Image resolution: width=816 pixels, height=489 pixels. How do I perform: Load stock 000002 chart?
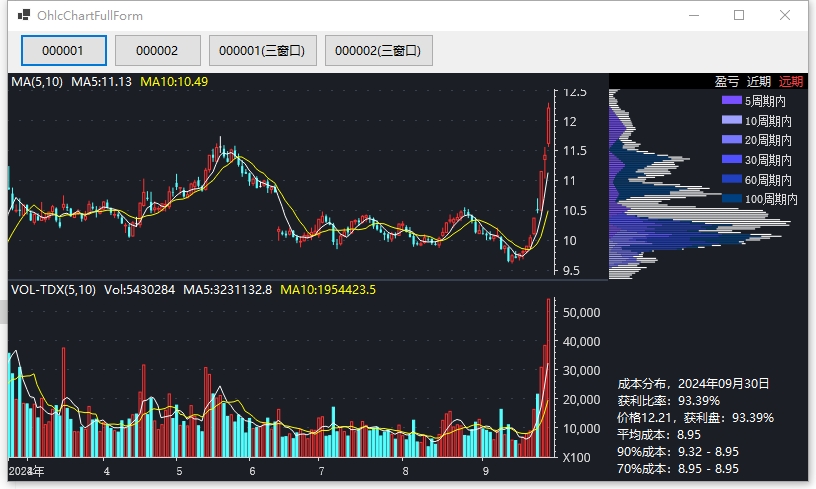tap(158, 50)
